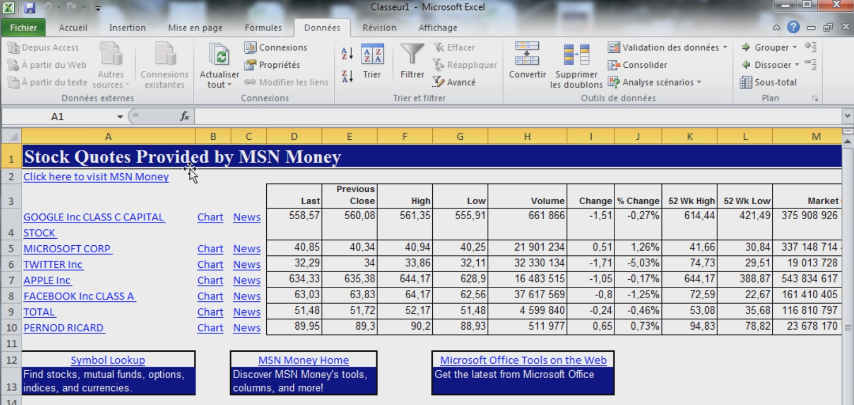Image resolution: width=854 pixels, height=405 pixels.
Task: Click Effacer to clear filter
Action: (454, 48)
